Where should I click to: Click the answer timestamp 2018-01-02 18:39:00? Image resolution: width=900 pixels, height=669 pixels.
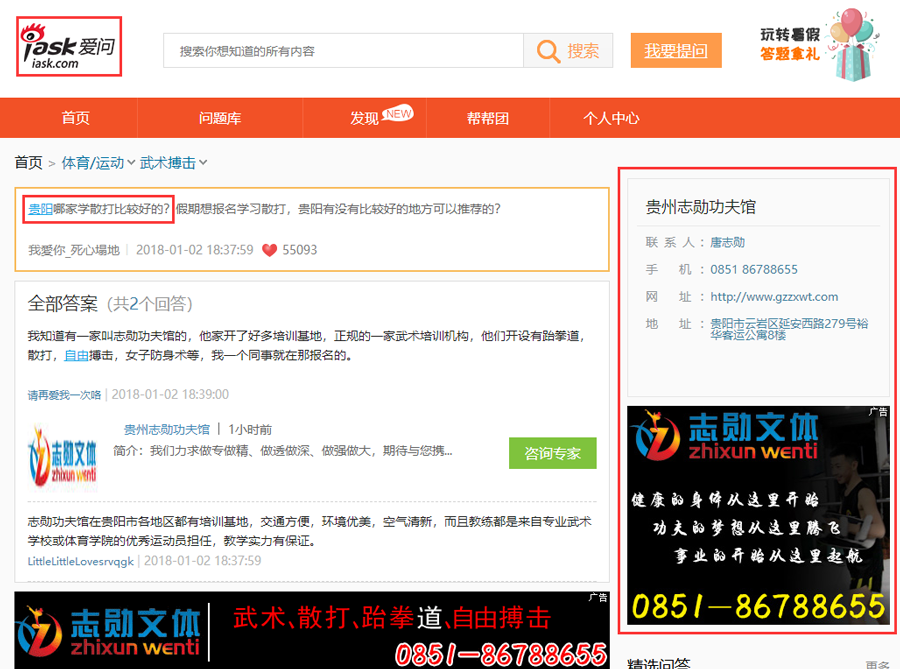pyautogui.click(x=170, y=395)
